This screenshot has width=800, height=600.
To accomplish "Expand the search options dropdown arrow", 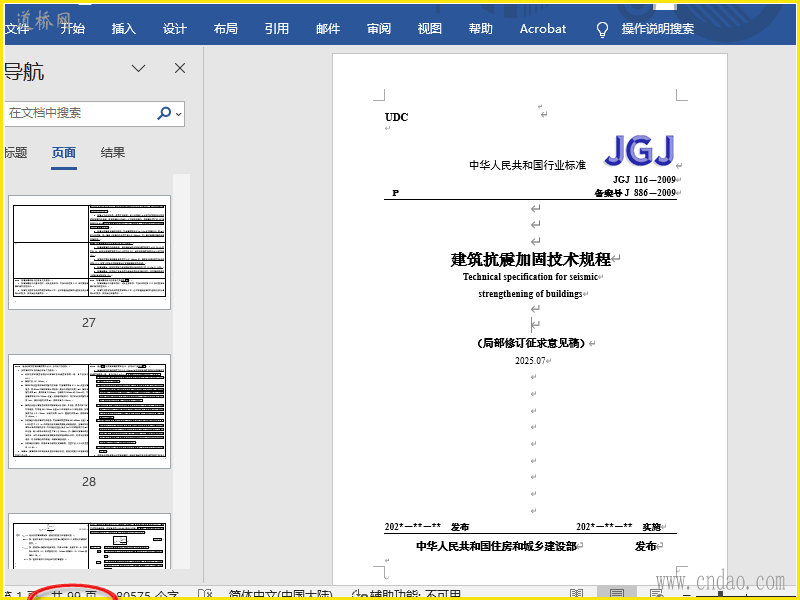I will 179,114.
